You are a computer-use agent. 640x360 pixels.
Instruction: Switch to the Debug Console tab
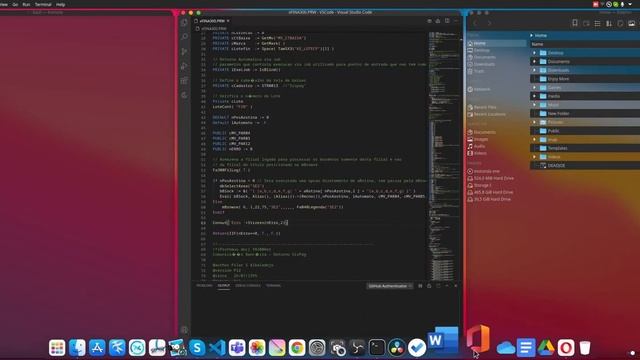tap(248, 286)
